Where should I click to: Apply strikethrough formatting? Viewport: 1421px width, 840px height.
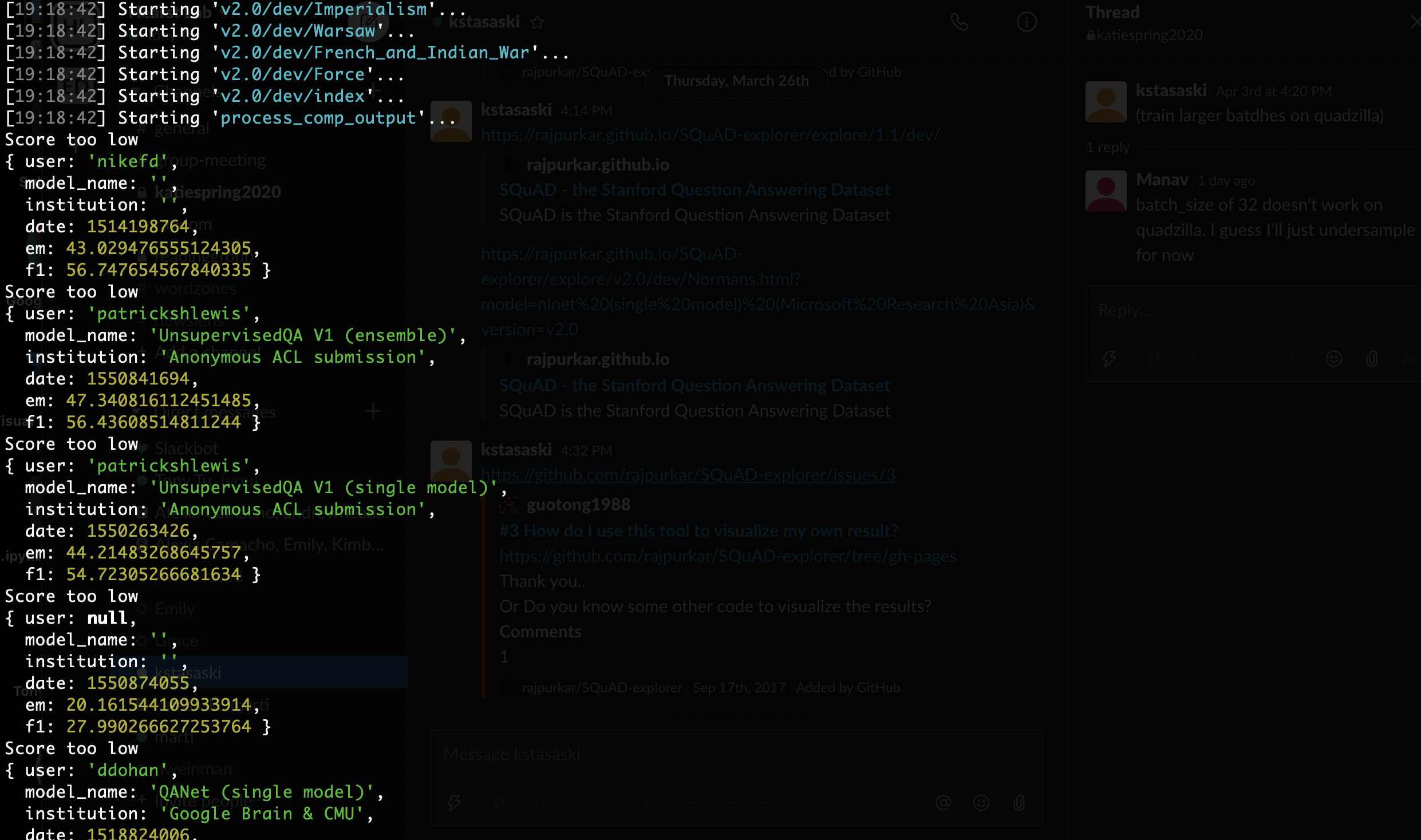[574, 802]
